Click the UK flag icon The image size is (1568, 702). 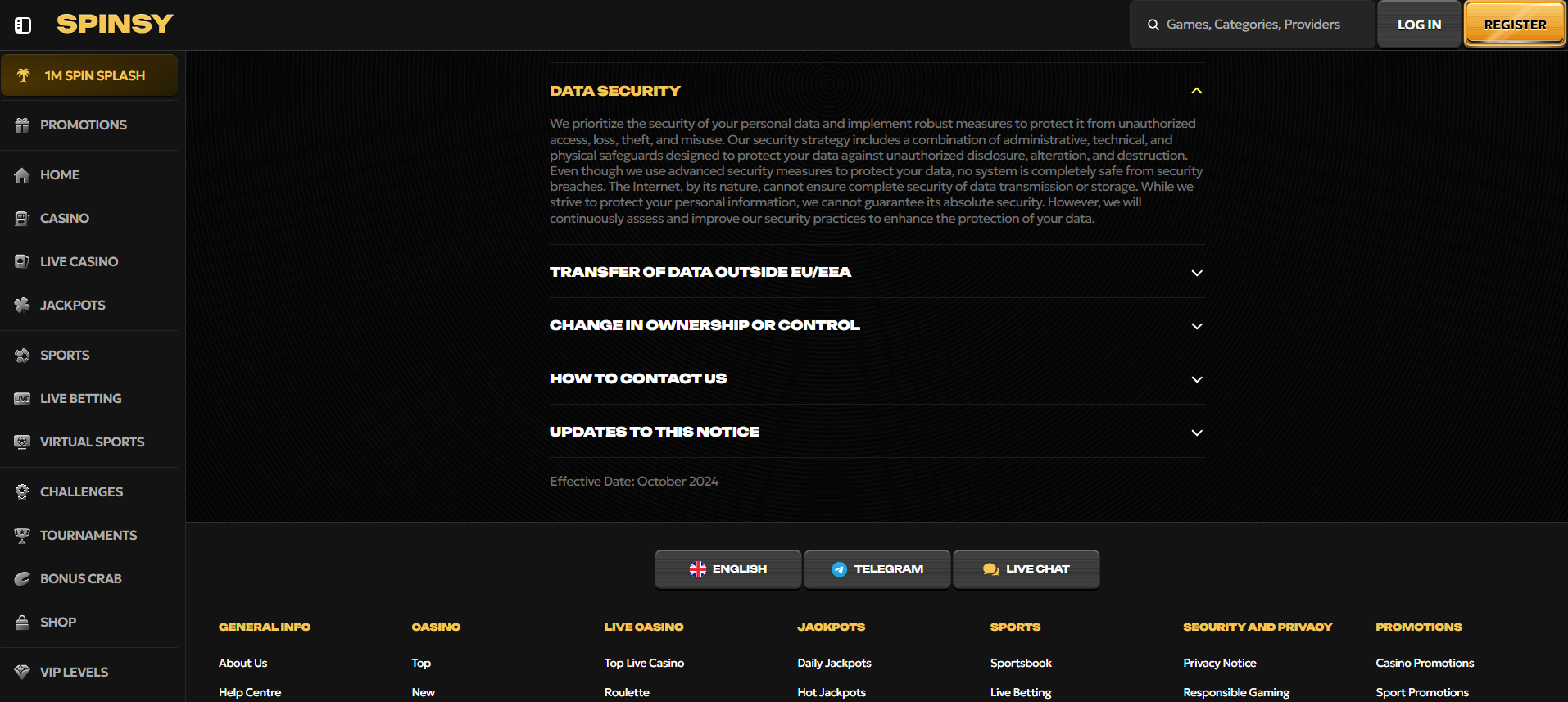[698, 569]
